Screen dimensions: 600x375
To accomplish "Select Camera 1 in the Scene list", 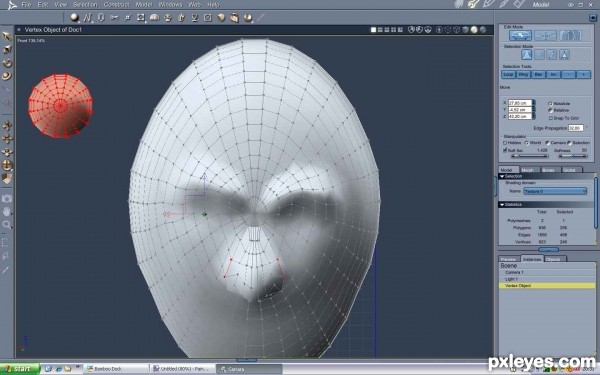I will point(547,272).
